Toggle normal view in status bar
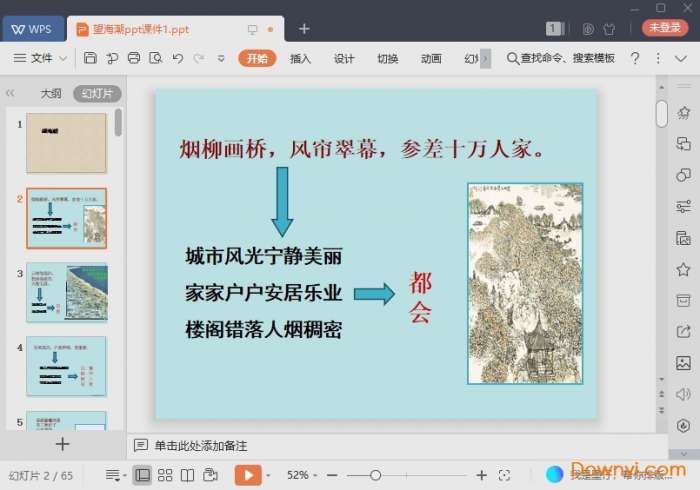Viewport: 700px width, 490px height. click(142, 475)
